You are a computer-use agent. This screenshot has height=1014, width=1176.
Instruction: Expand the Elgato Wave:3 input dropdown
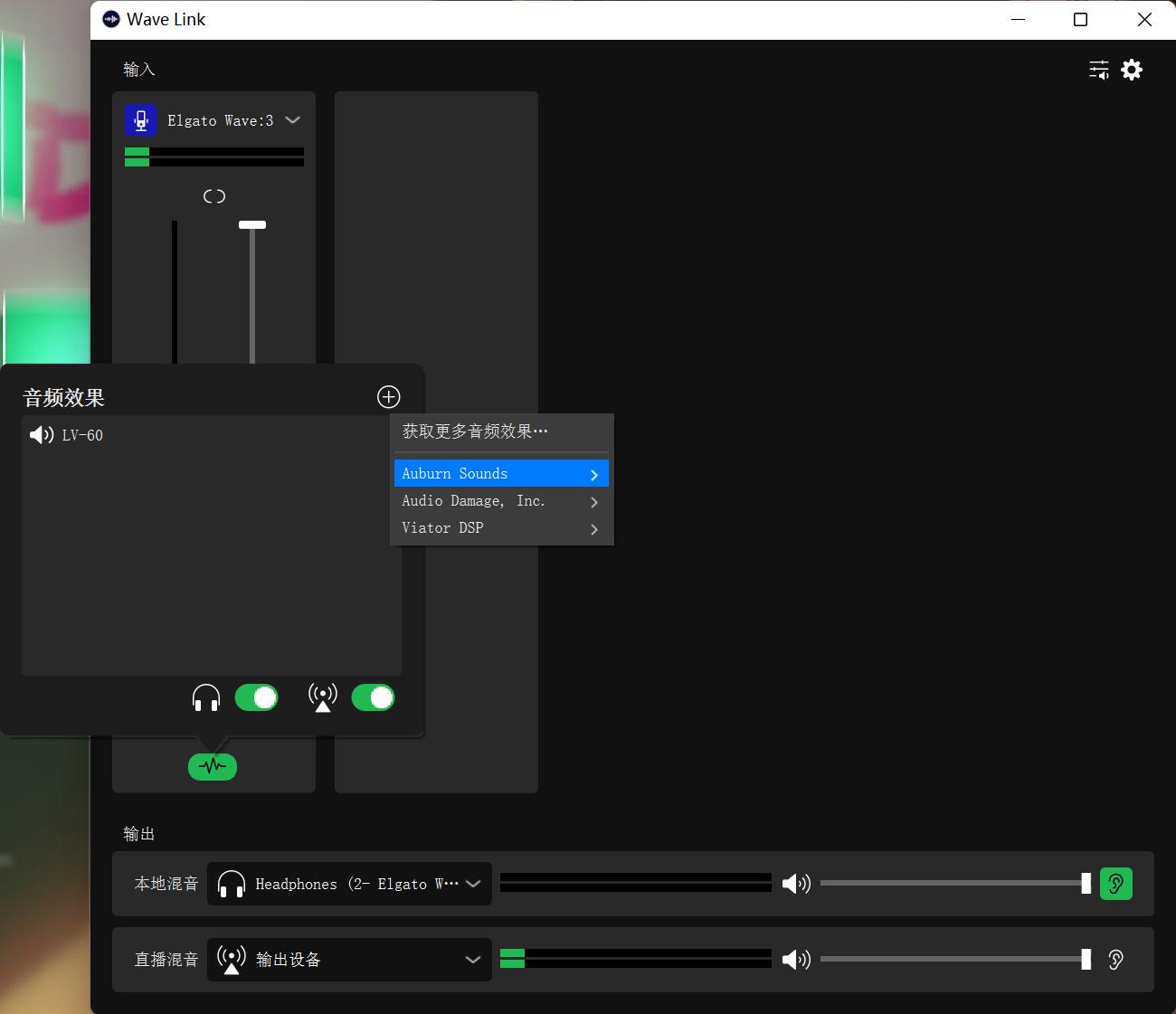pyautogui.click(x=292, y=120)
